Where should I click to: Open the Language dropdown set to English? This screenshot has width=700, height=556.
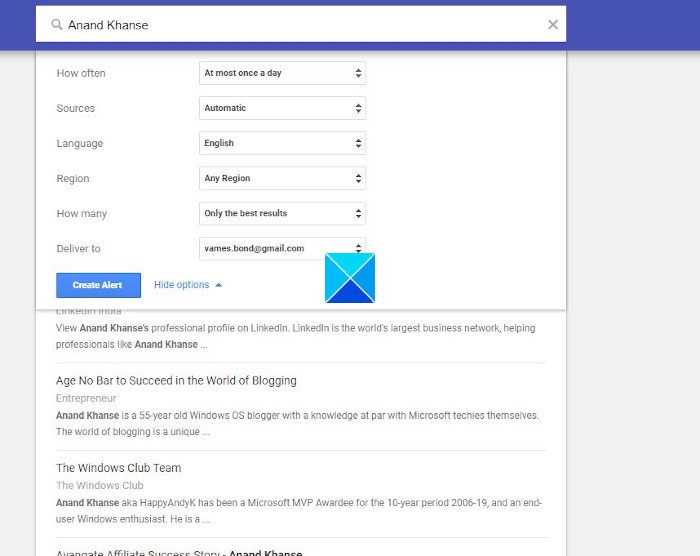[283, 143]
